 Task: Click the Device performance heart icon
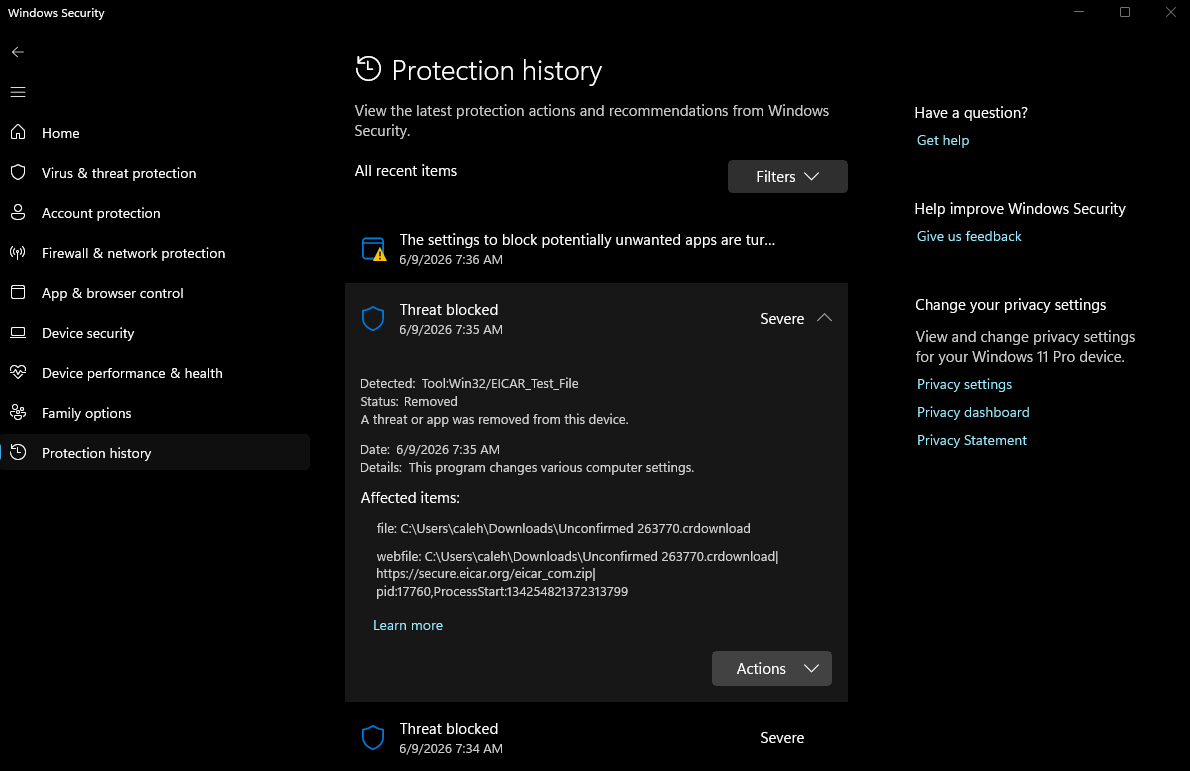[x=18, y=372]
